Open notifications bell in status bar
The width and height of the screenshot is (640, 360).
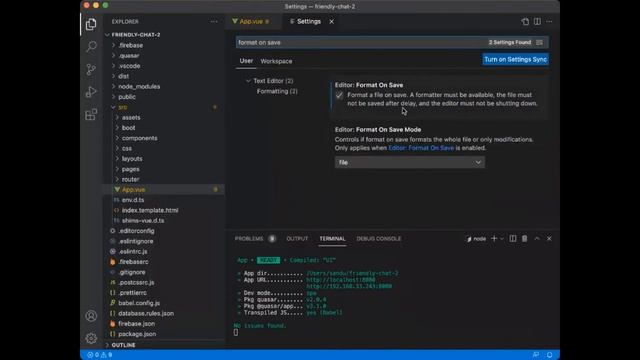click(549, 355)
